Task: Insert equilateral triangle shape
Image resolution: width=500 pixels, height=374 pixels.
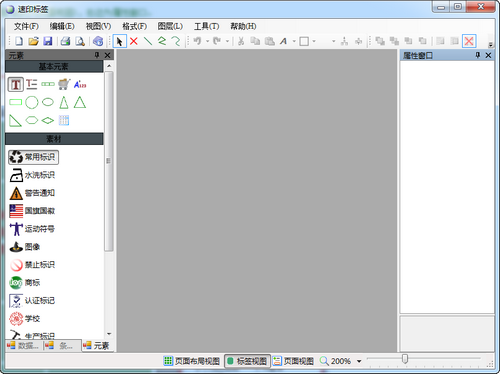Action: (x=80, y=102)
